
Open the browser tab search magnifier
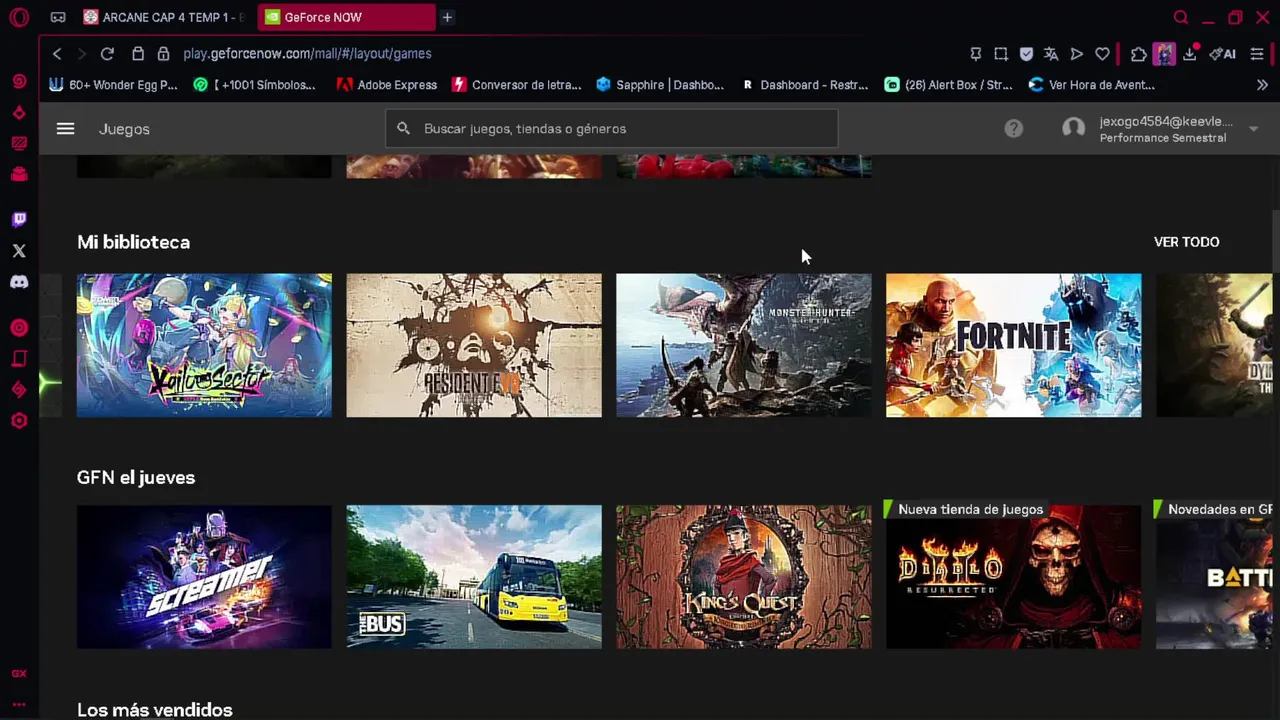pyautogui.click(x=1181, y=17)
